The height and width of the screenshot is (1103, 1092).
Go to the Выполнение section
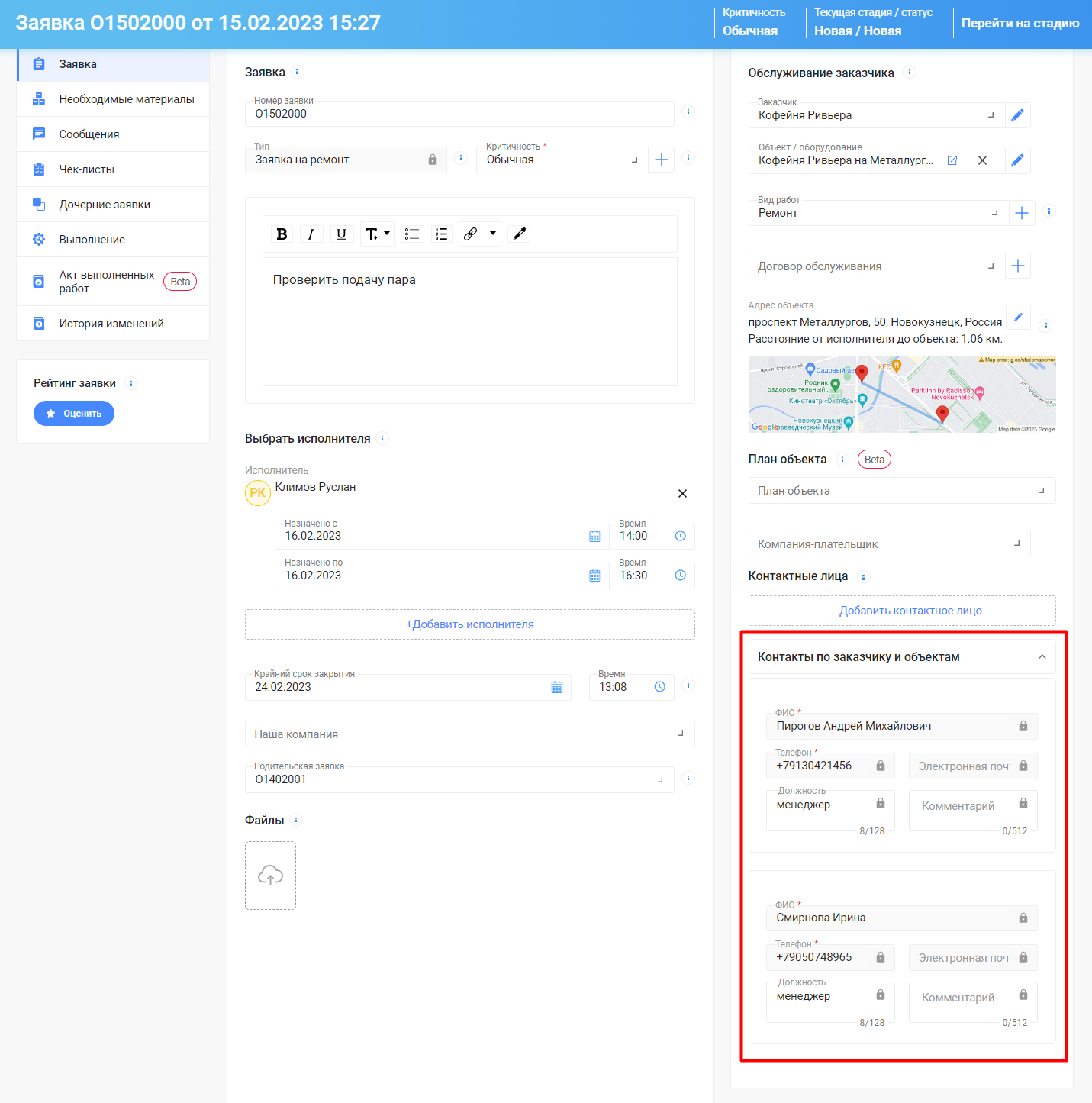pos(113,240)
